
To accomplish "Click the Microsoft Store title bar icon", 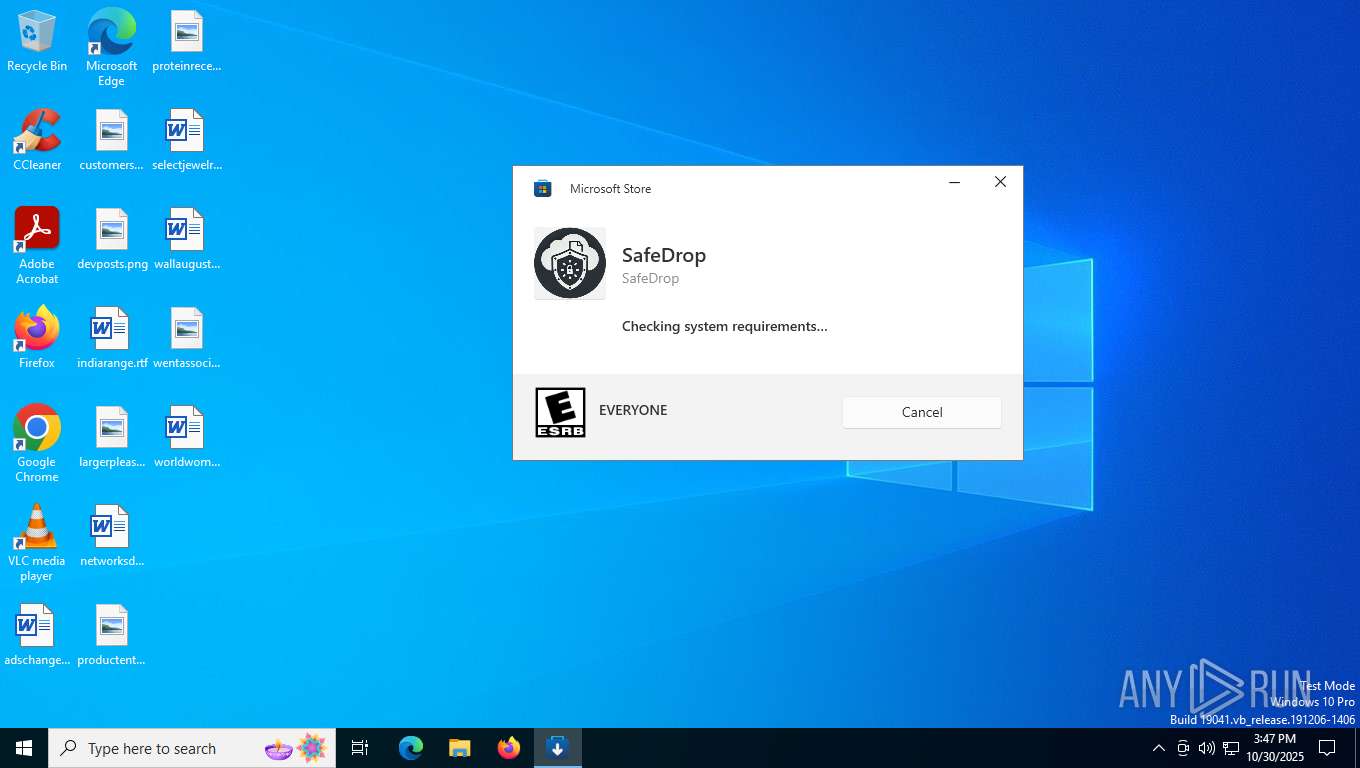I will tap(543, 188).
